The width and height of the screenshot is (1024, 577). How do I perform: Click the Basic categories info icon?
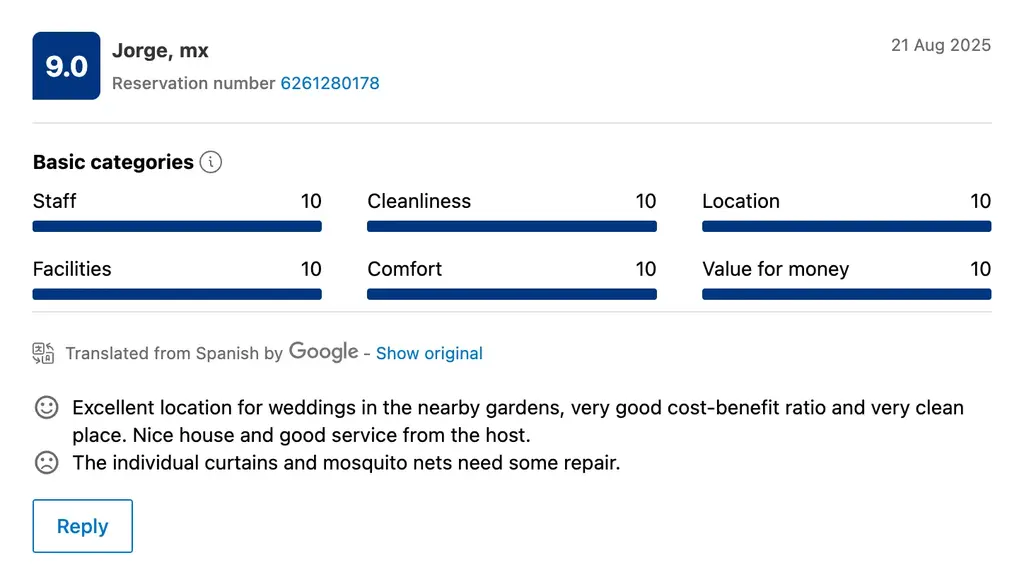(210, 162)
